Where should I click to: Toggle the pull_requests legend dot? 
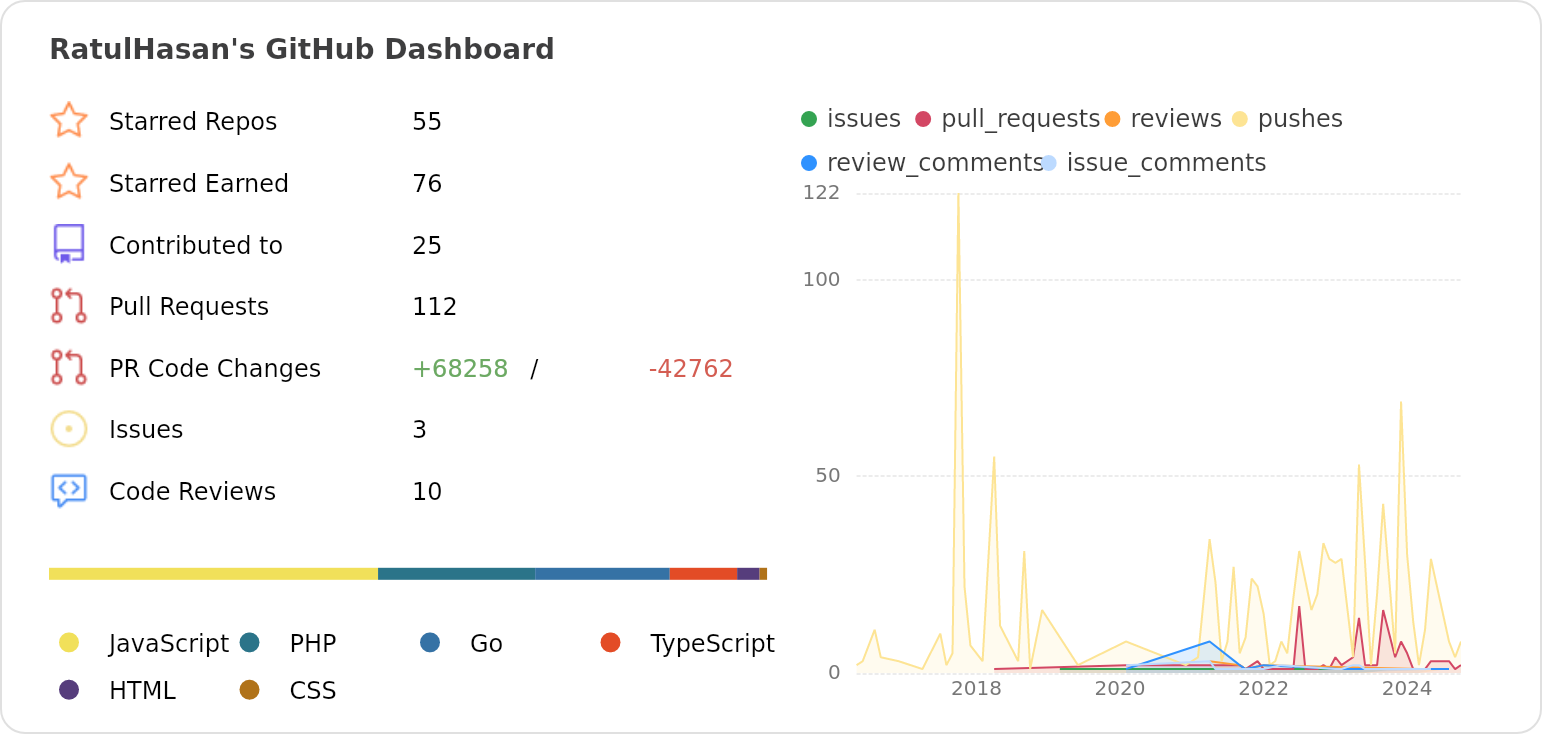click(923, 119)
